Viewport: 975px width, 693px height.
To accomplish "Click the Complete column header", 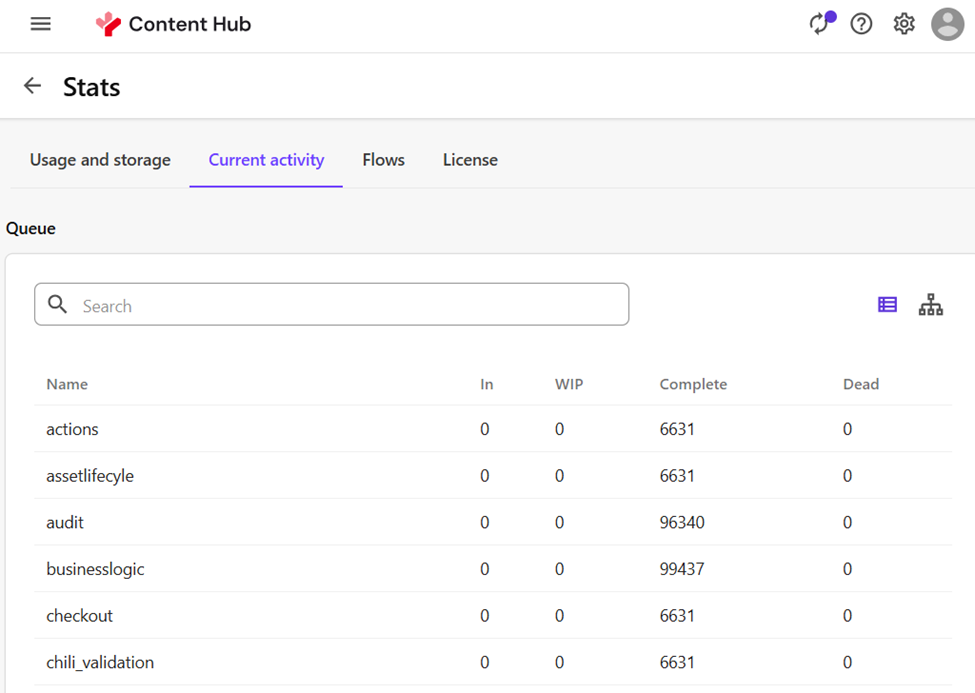I will (x=693, y=384).
